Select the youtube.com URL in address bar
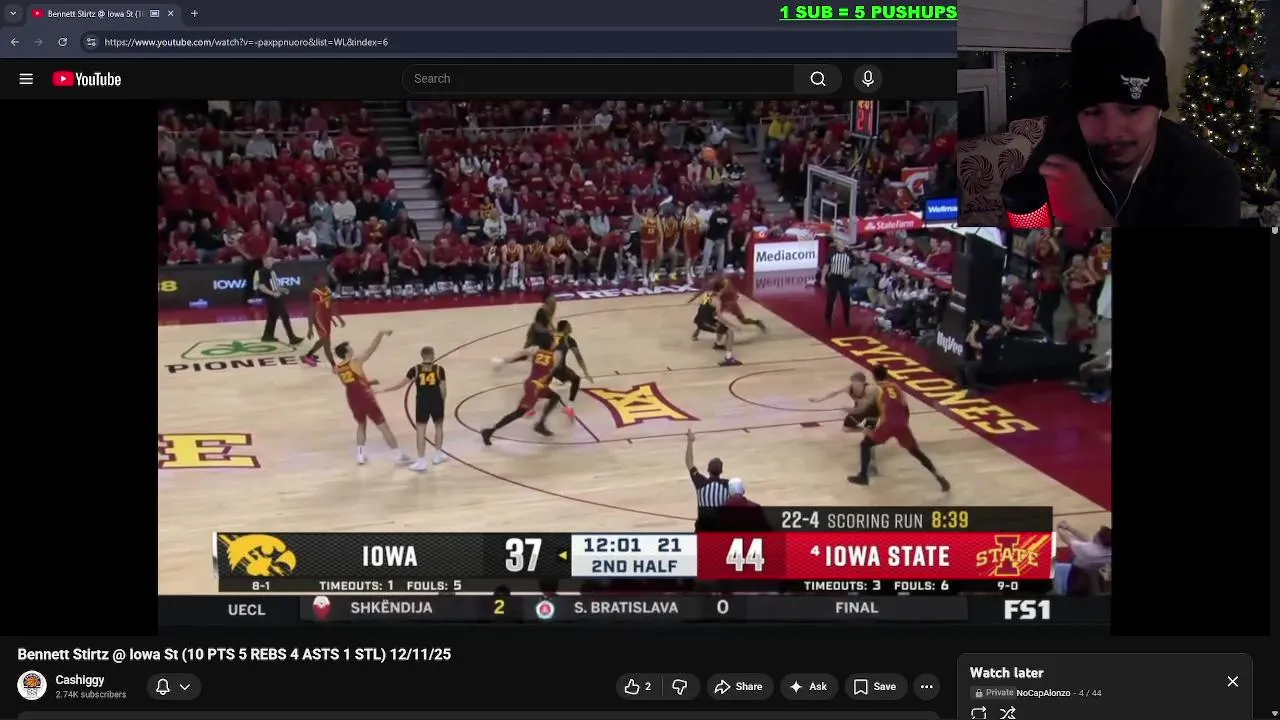 pyautogui.click(x=246, y=42)
